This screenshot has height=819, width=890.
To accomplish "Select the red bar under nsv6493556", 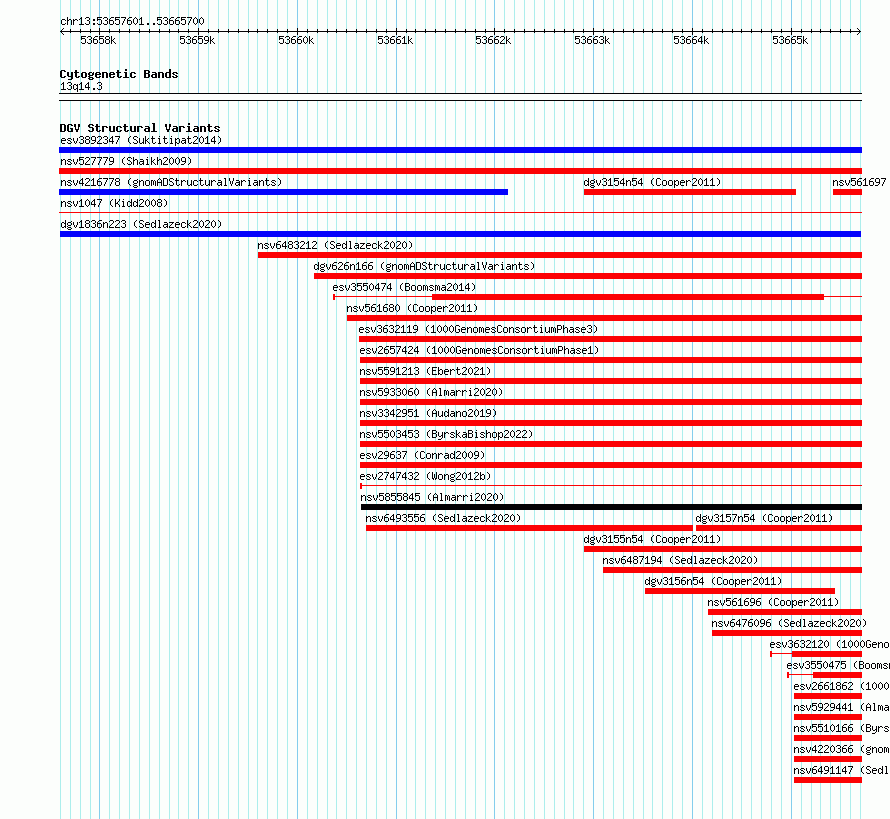I will click(x=529, y=528).
